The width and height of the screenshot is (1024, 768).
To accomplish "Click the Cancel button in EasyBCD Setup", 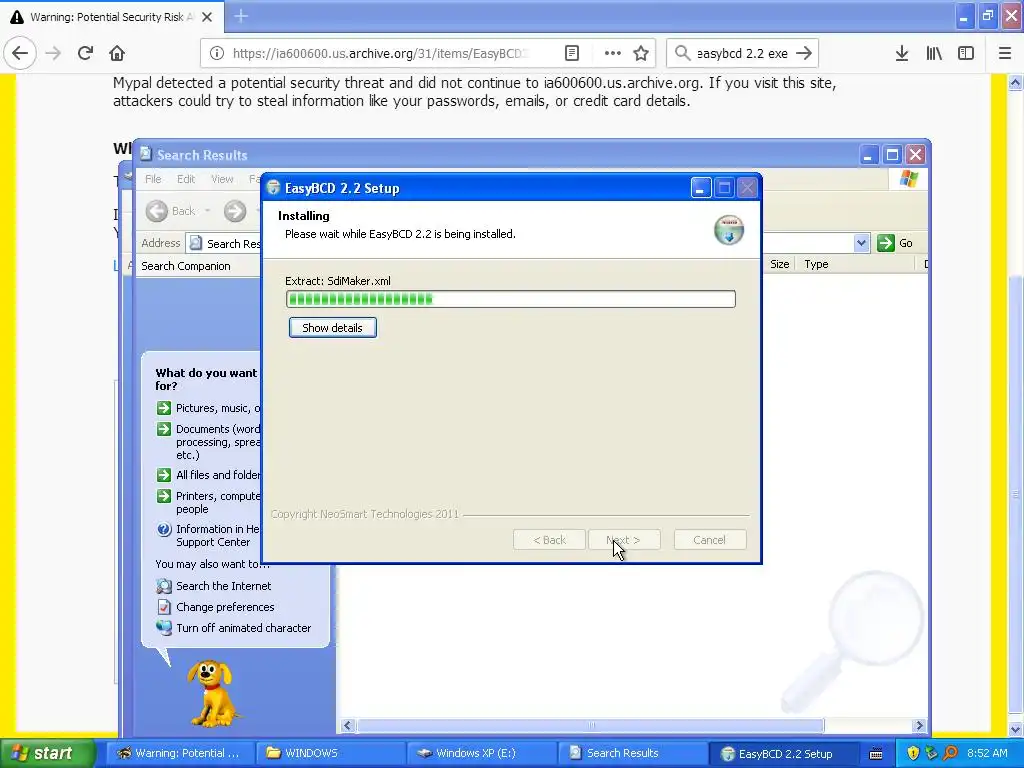I will (x=709, y=540).
